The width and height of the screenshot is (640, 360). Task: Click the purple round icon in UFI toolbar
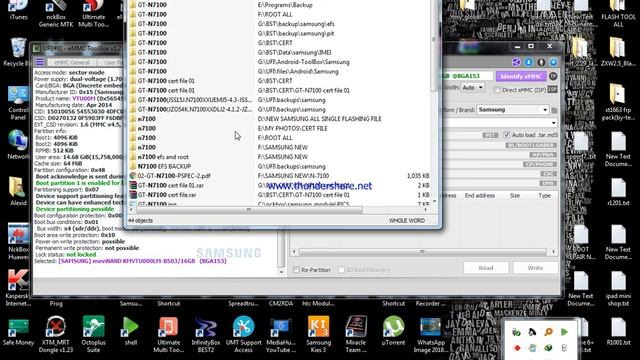click(516, 62)
